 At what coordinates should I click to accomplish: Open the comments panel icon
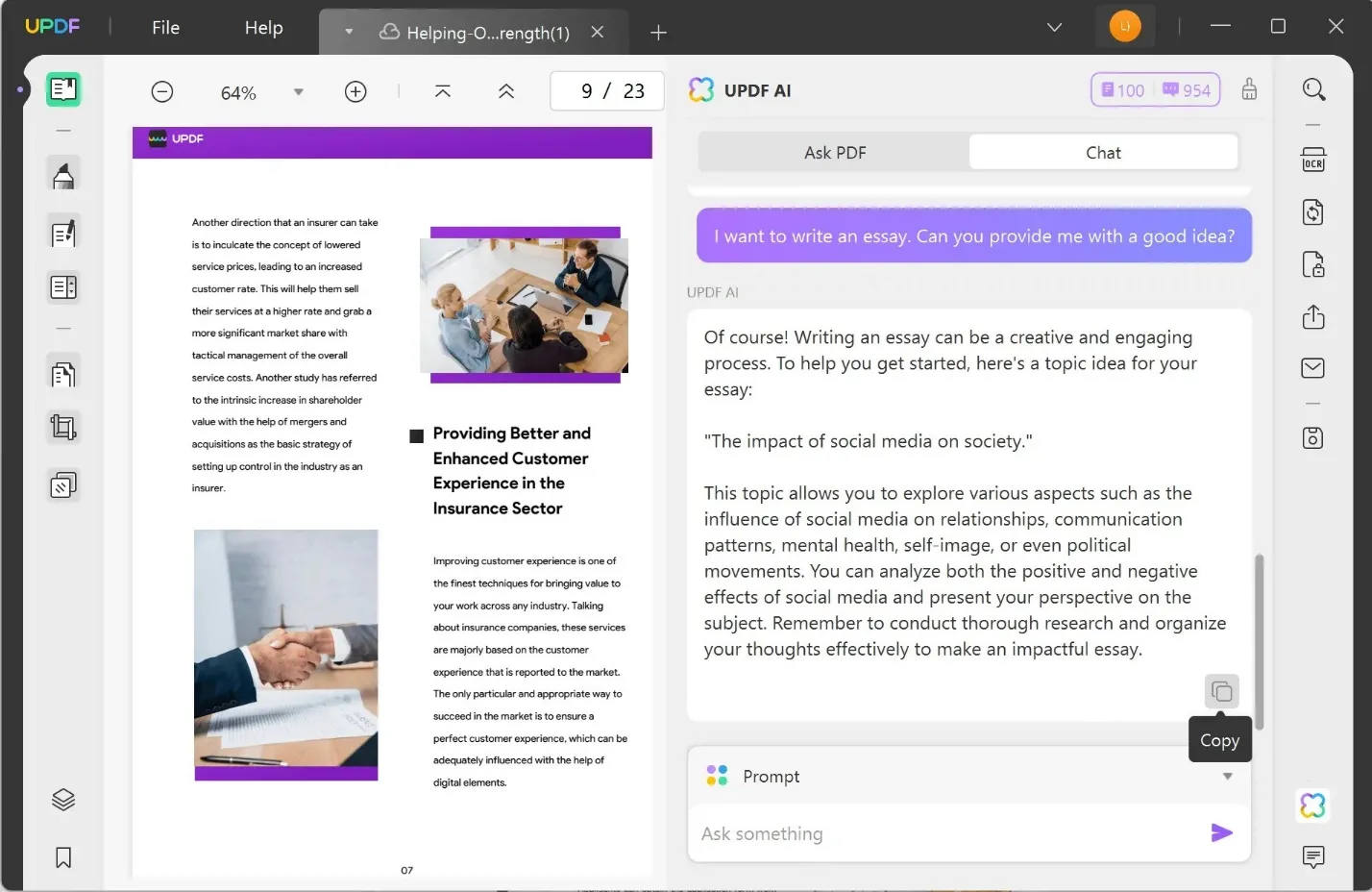click(1313, 855)
